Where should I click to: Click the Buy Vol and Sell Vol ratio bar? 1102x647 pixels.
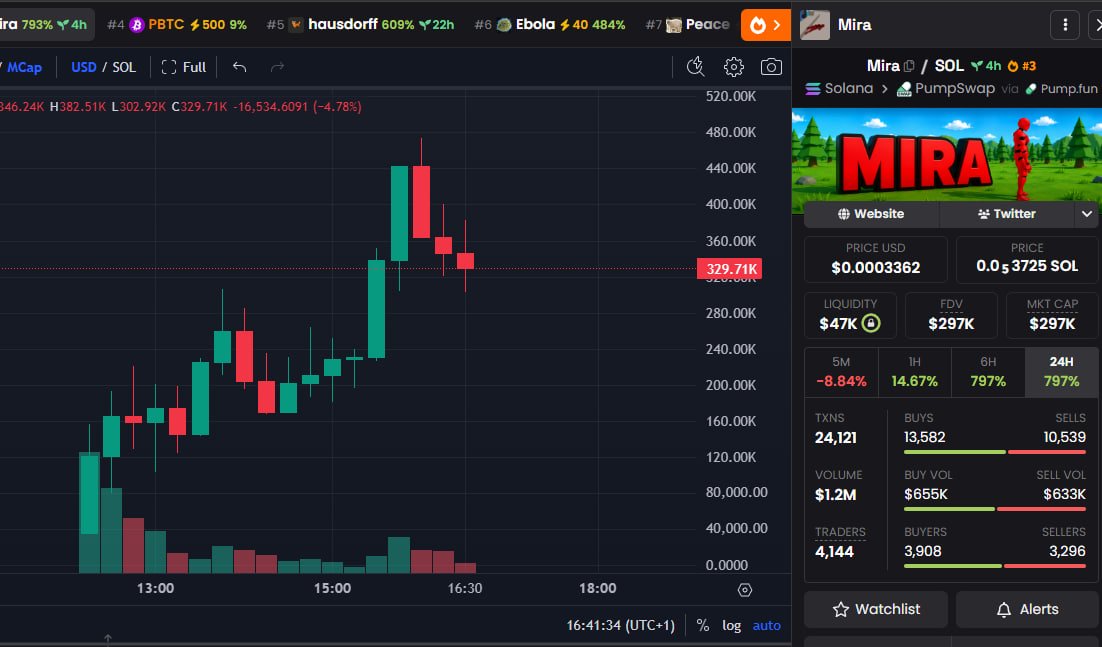[x=994, y=509]
